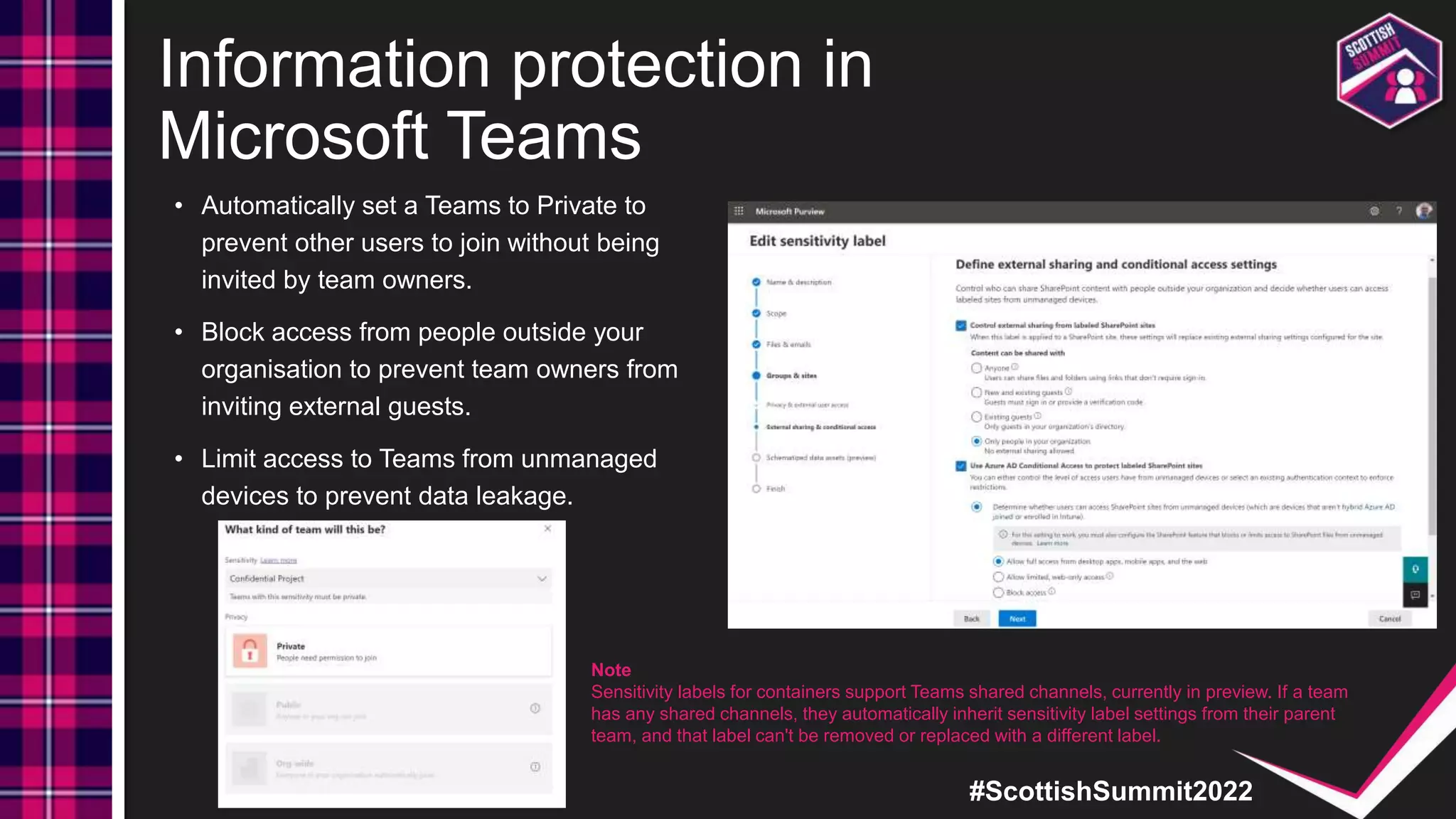Open 'External sharing & conditional access' sub-step

click(821, 427)
